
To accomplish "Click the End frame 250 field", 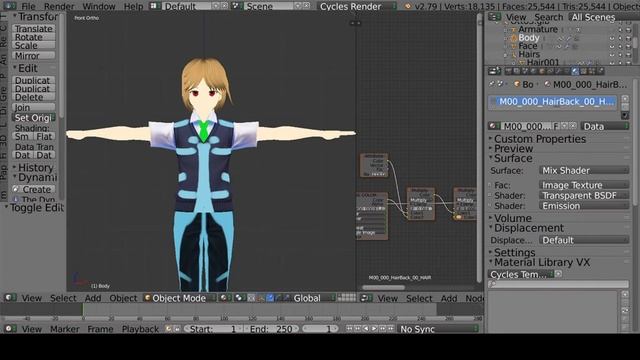I will (271, 329).
